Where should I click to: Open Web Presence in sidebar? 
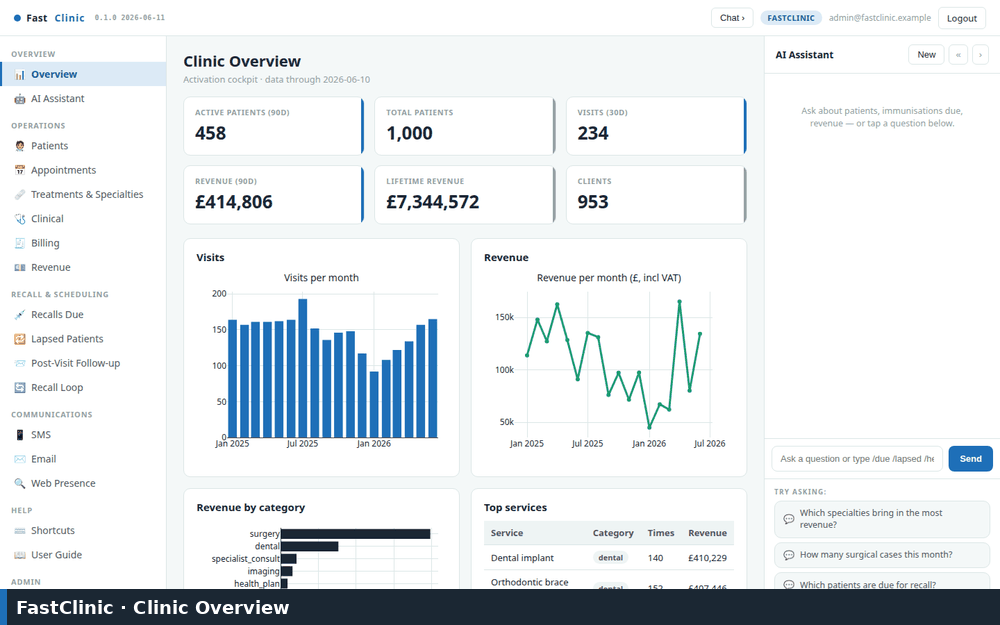click(84, 482)
